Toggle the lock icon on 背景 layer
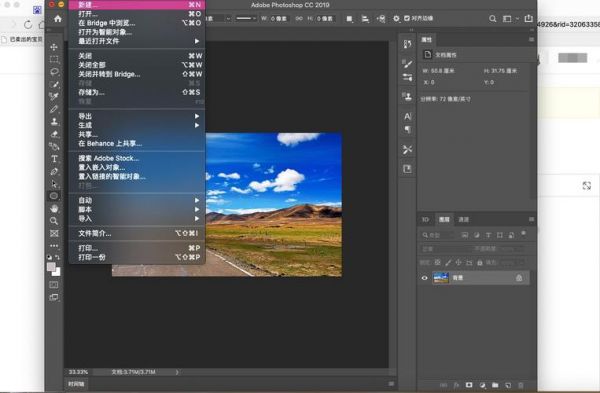The width and height of the screenshot is (600, 393). point(519,278)
